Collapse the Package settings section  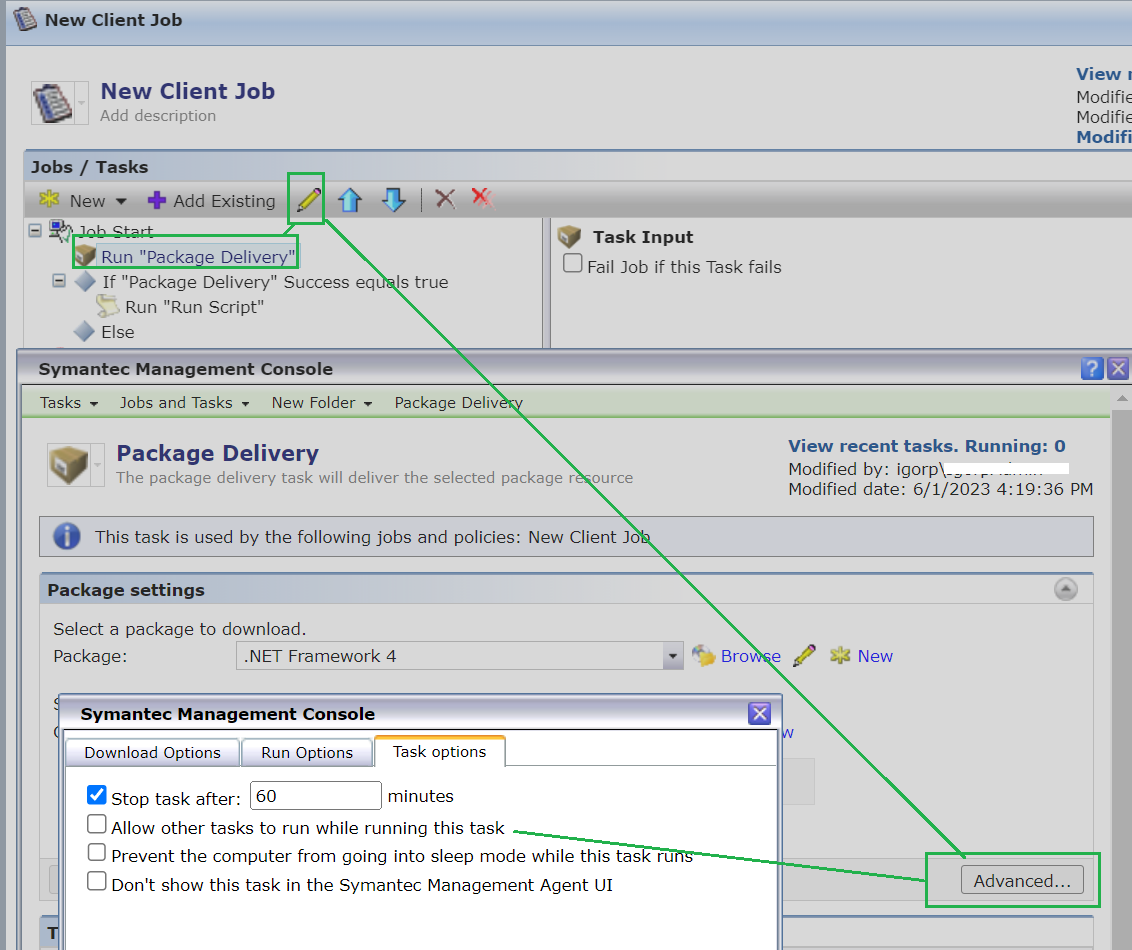click(1065, 589)
